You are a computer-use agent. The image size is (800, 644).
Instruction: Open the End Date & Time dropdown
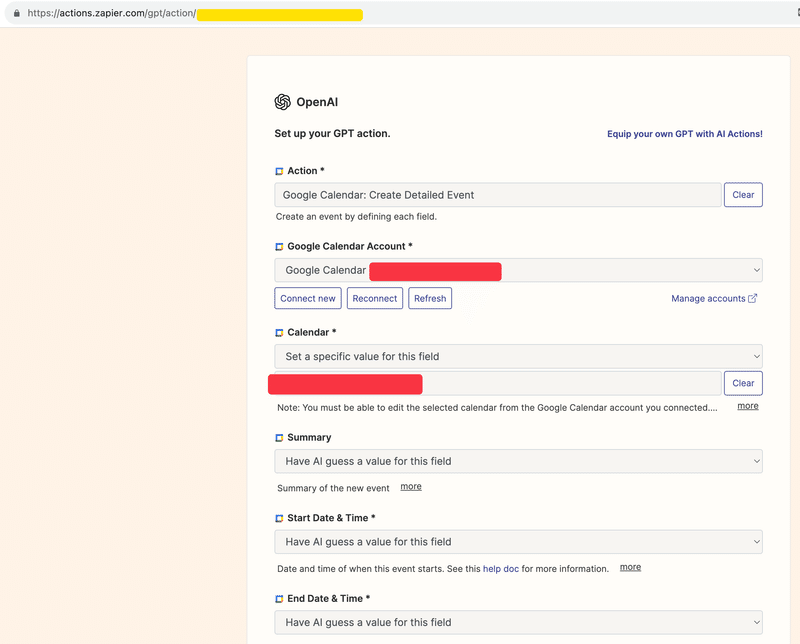tap(518, 623)
